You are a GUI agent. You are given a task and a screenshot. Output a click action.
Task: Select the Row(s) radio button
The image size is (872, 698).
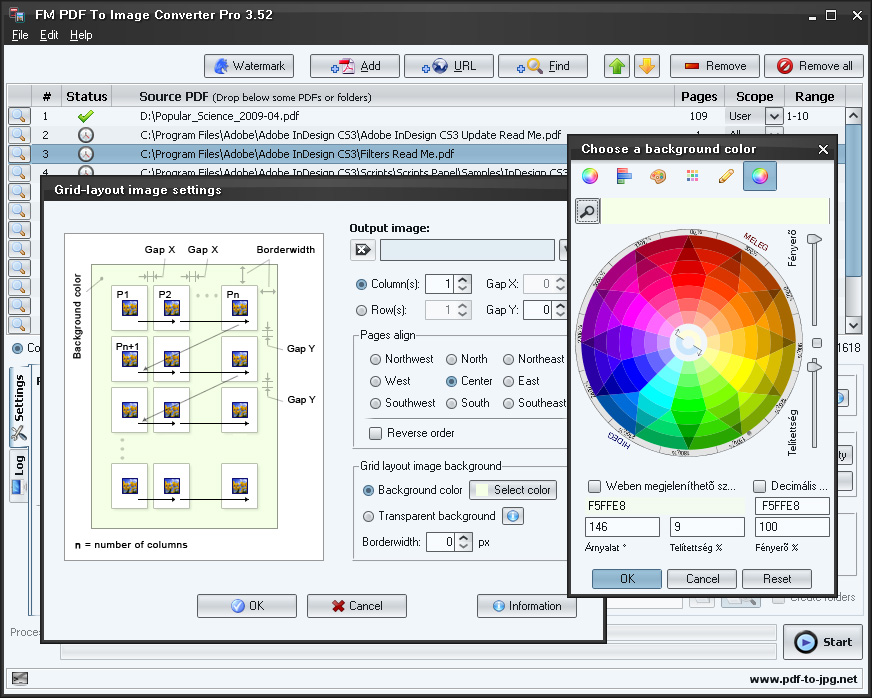click(362, 310)
